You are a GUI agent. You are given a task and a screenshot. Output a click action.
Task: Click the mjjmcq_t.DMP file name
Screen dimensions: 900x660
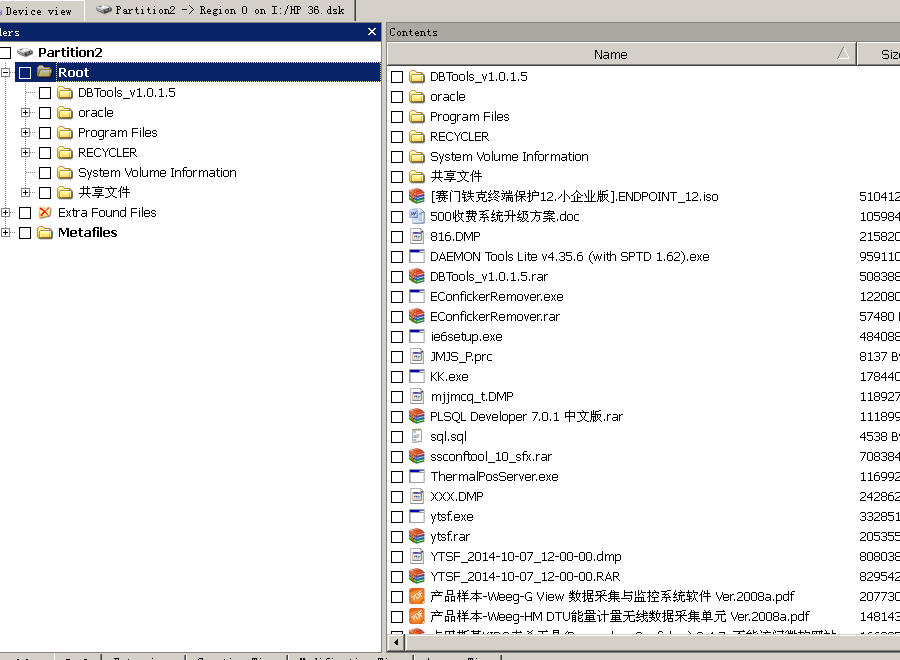472,397
